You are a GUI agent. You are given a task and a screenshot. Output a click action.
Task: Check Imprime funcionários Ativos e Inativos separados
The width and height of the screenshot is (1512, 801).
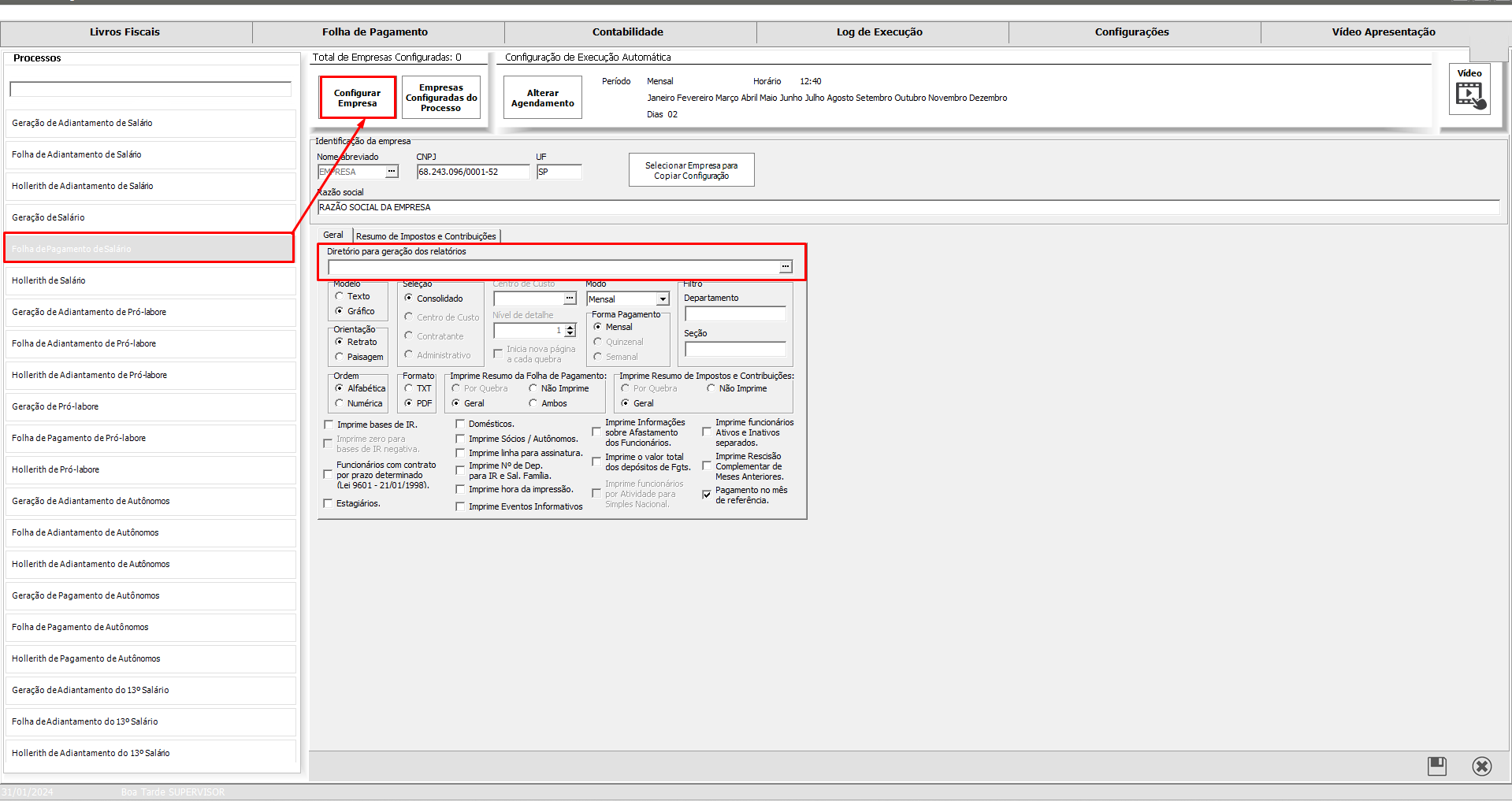(707, 432)
